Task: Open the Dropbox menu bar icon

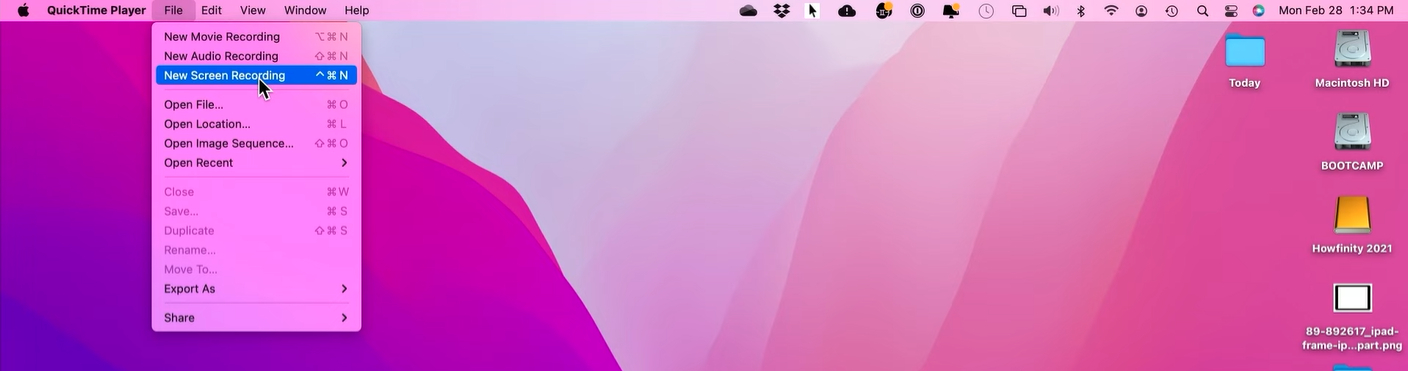Action: coord(782,10)
